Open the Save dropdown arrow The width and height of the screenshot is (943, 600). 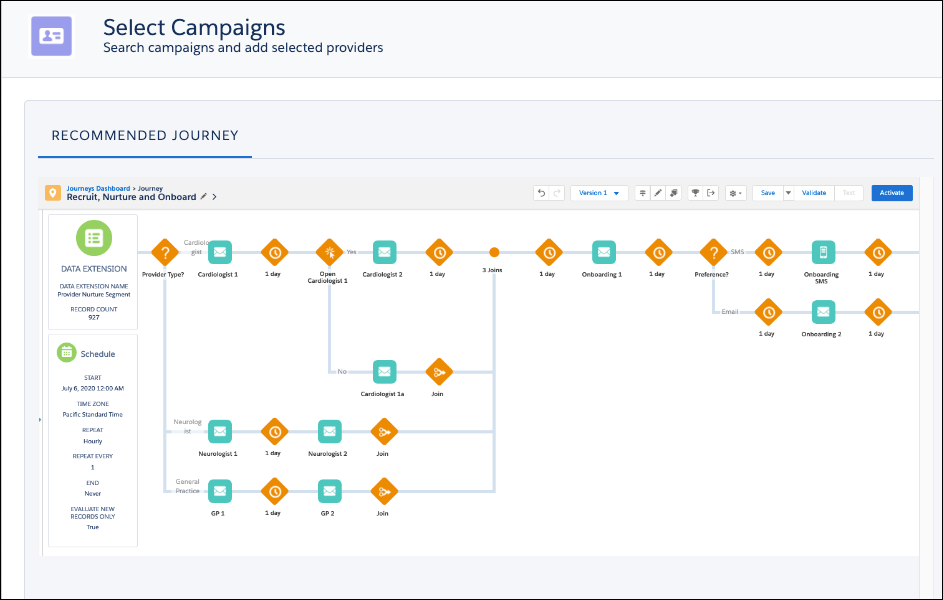pos(787,193)
